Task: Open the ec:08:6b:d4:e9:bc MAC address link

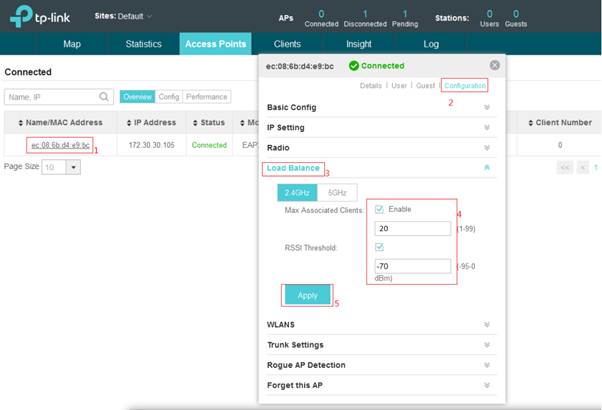Action: pos(60,145)
